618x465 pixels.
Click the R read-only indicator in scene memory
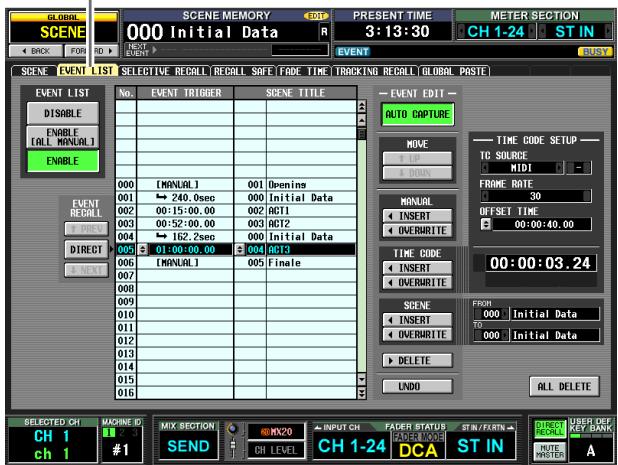(324, 32)
